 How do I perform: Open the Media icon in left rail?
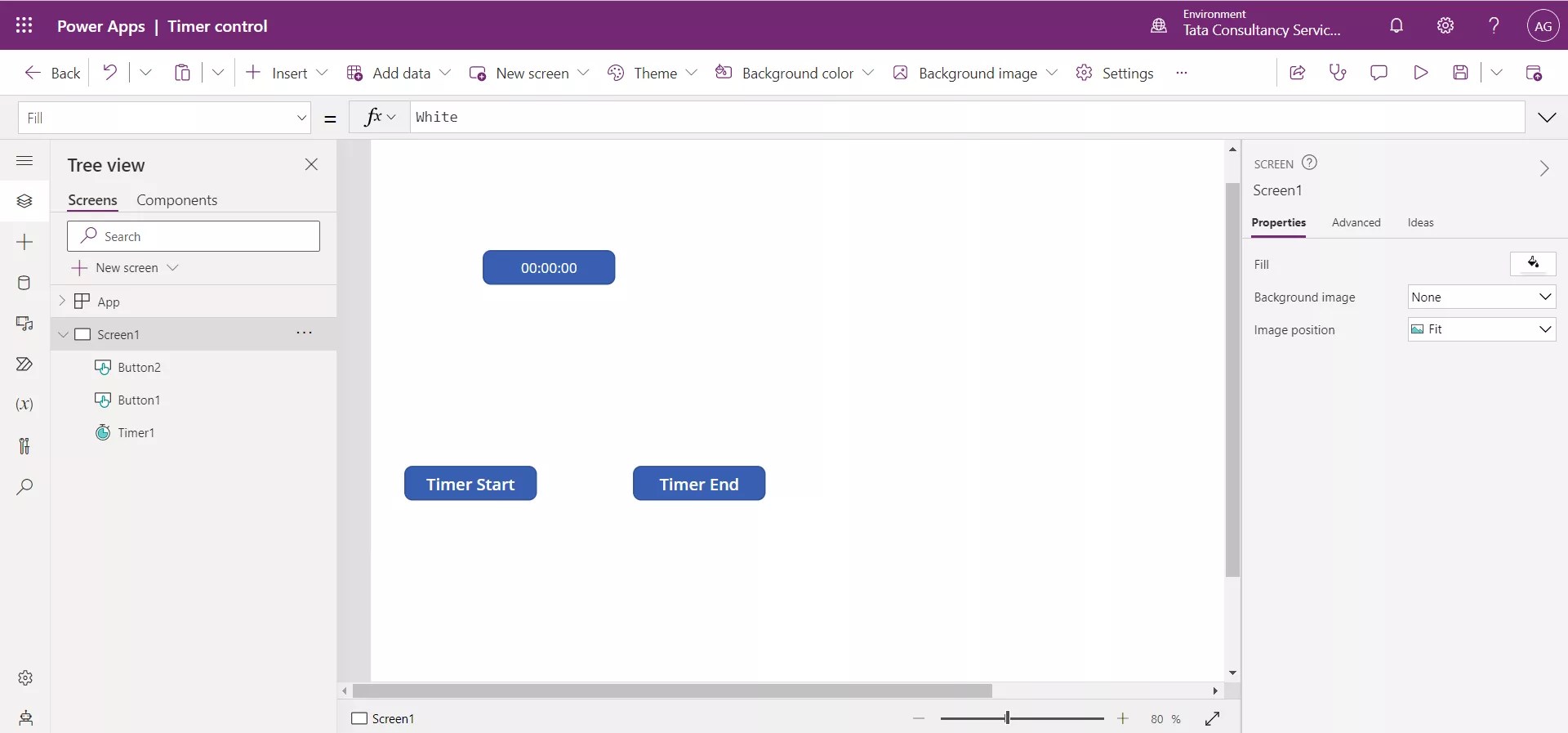click(24, 324)
